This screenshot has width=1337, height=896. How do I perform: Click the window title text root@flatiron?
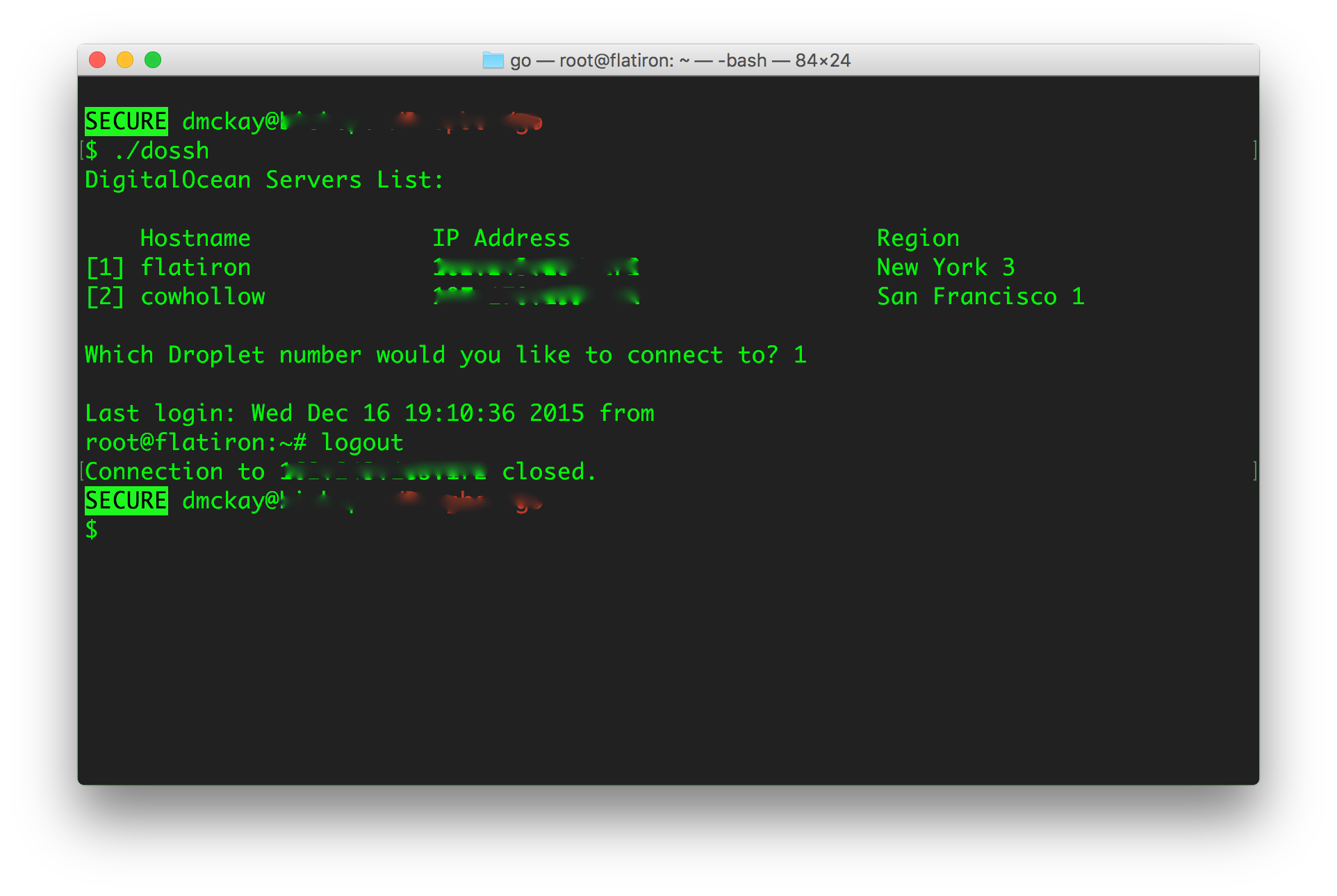pos(616,60)
